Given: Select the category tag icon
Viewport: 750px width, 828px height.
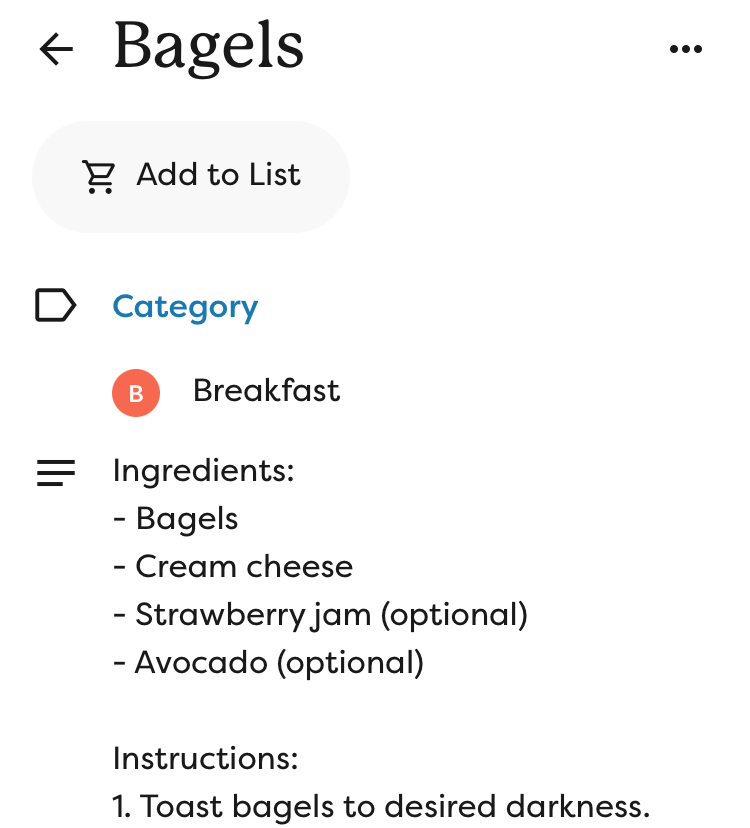Looking at the screenshot, I should 56,306.
